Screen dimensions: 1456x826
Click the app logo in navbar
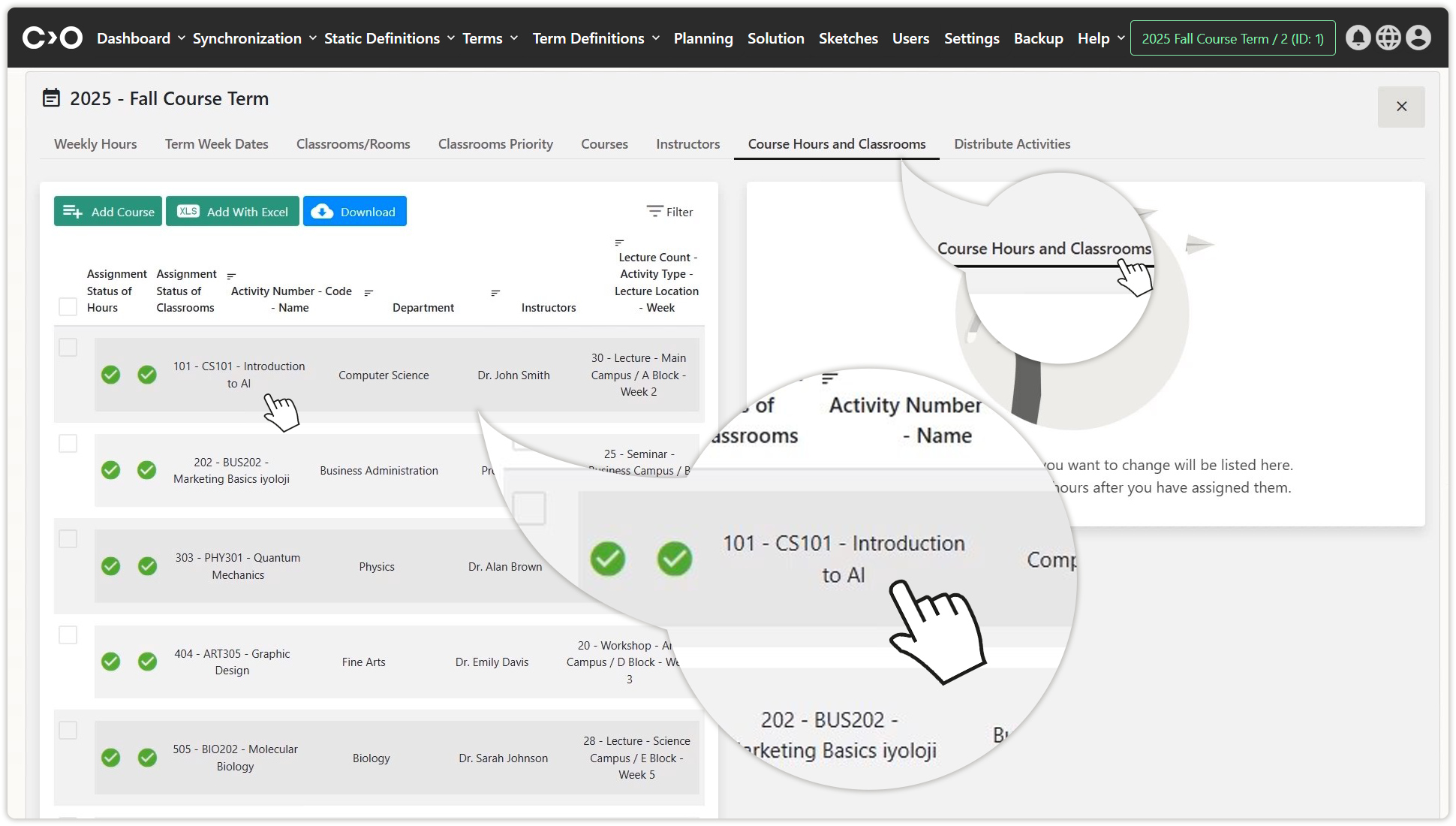[52, 38]
